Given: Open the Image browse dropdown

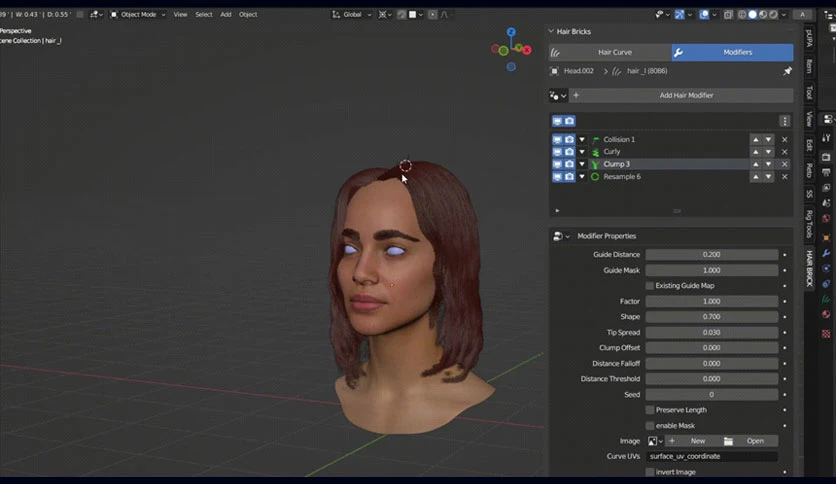Looking at the screenshot, I should coord(655,441).
